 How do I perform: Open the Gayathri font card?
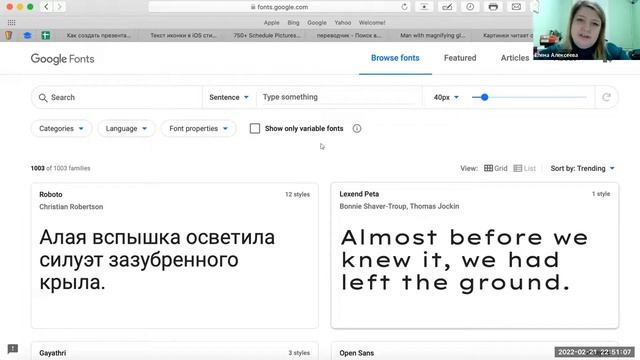pyautogui.click(x=175, y=351)
